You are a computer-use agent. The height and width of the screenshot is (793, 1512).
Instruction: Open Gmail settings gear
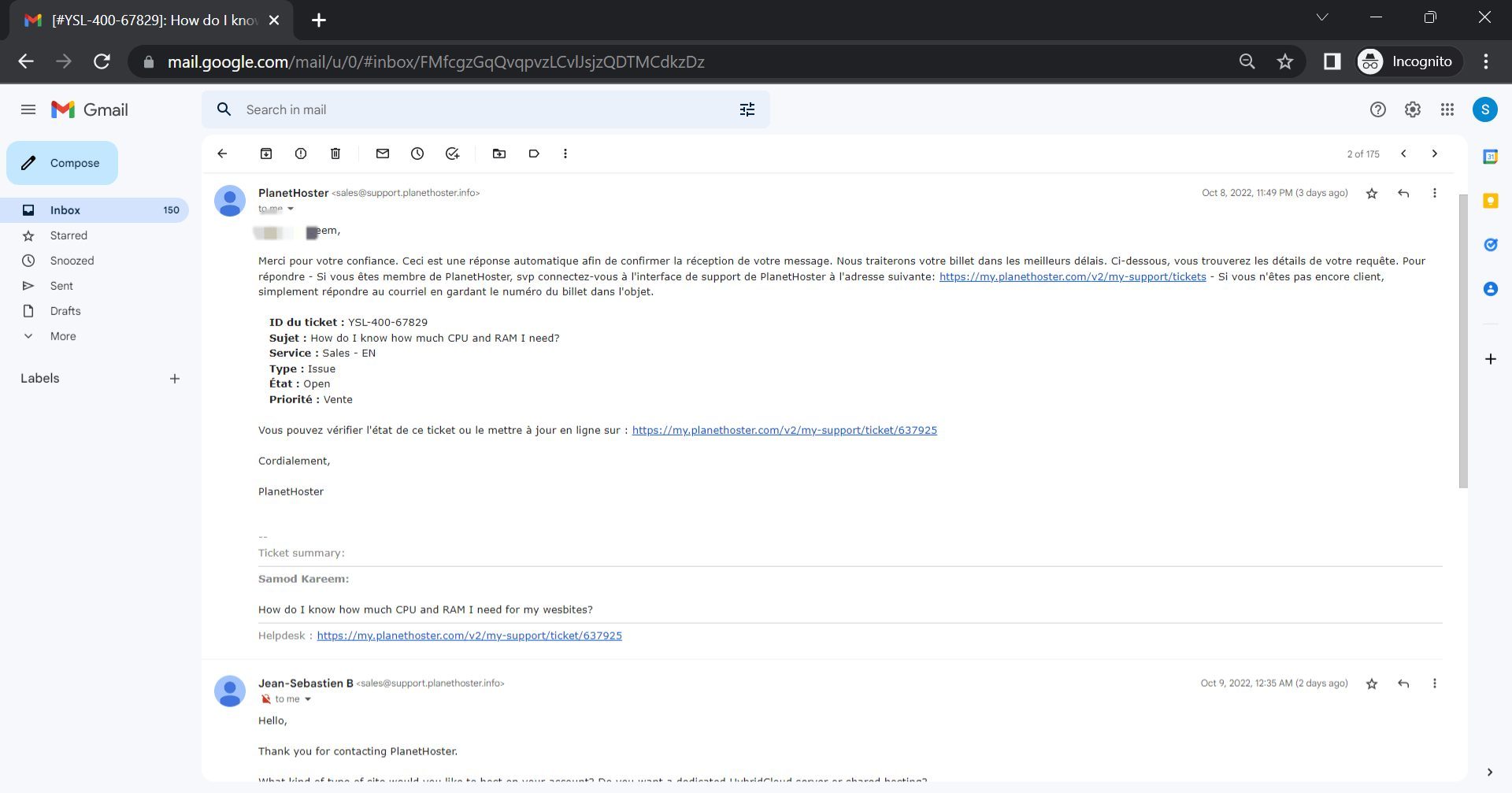pos(1413,109)
